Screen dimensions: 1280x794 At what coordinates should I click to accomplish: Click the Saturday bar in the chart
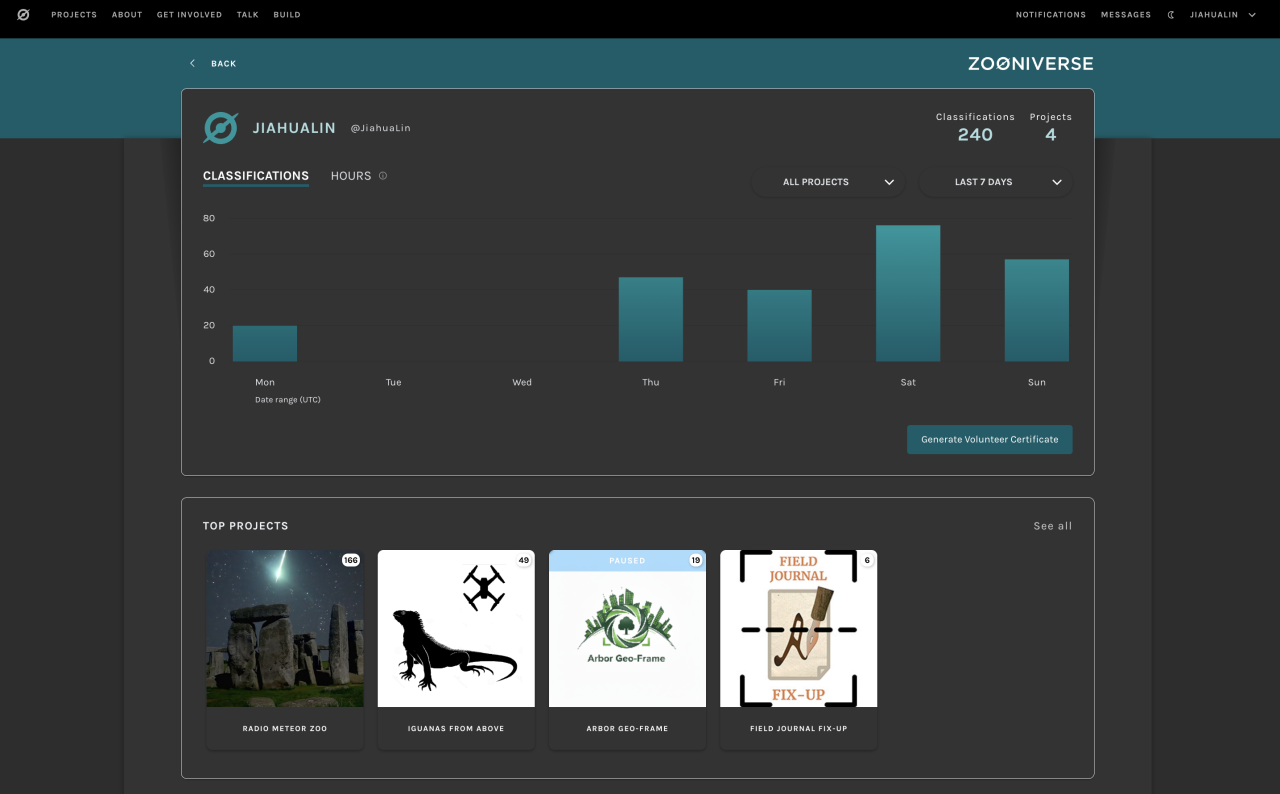pyautogui.click(x=908, y=294)
